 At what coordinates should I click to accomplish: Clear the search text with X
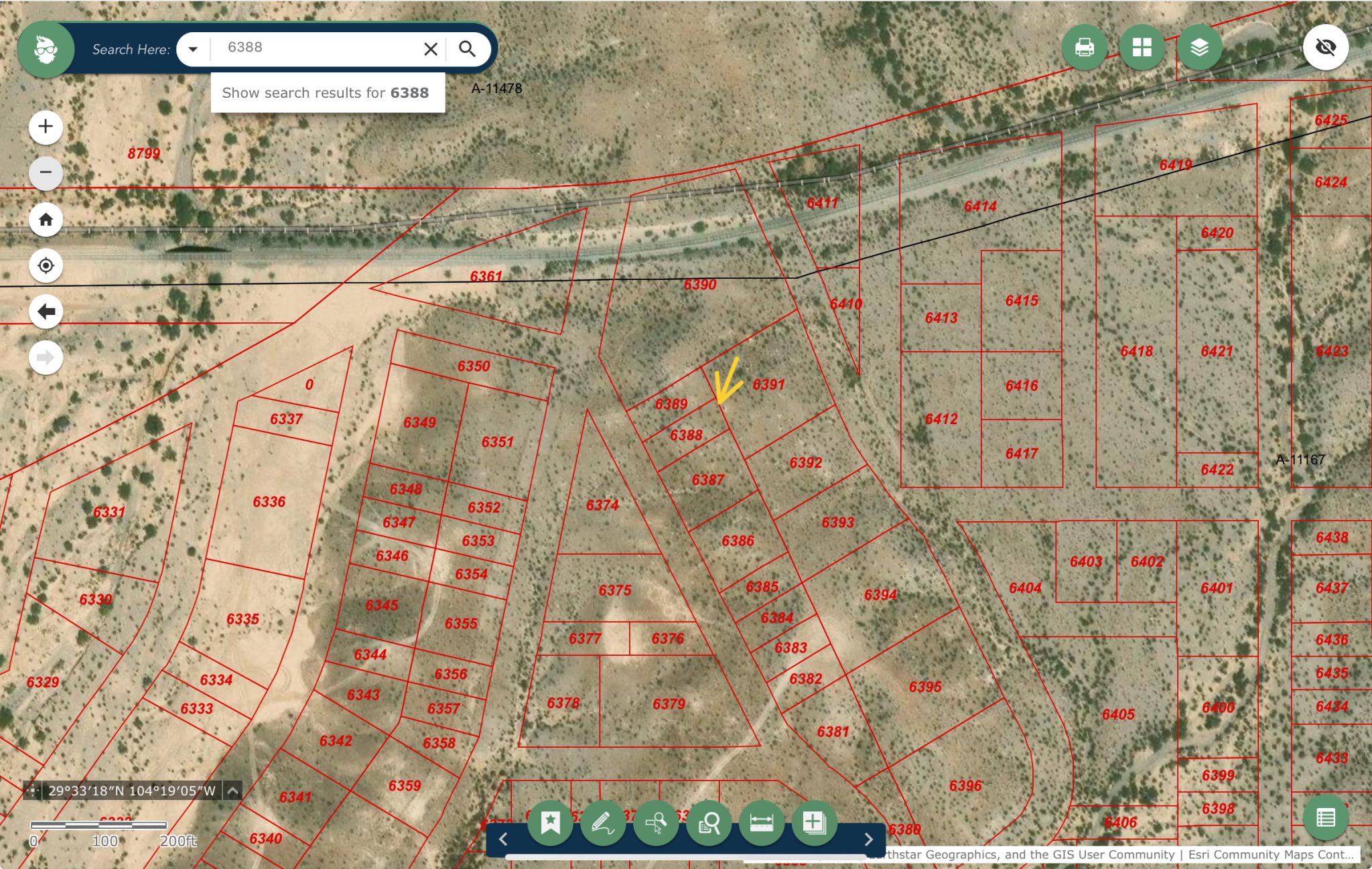pos(431,49)
